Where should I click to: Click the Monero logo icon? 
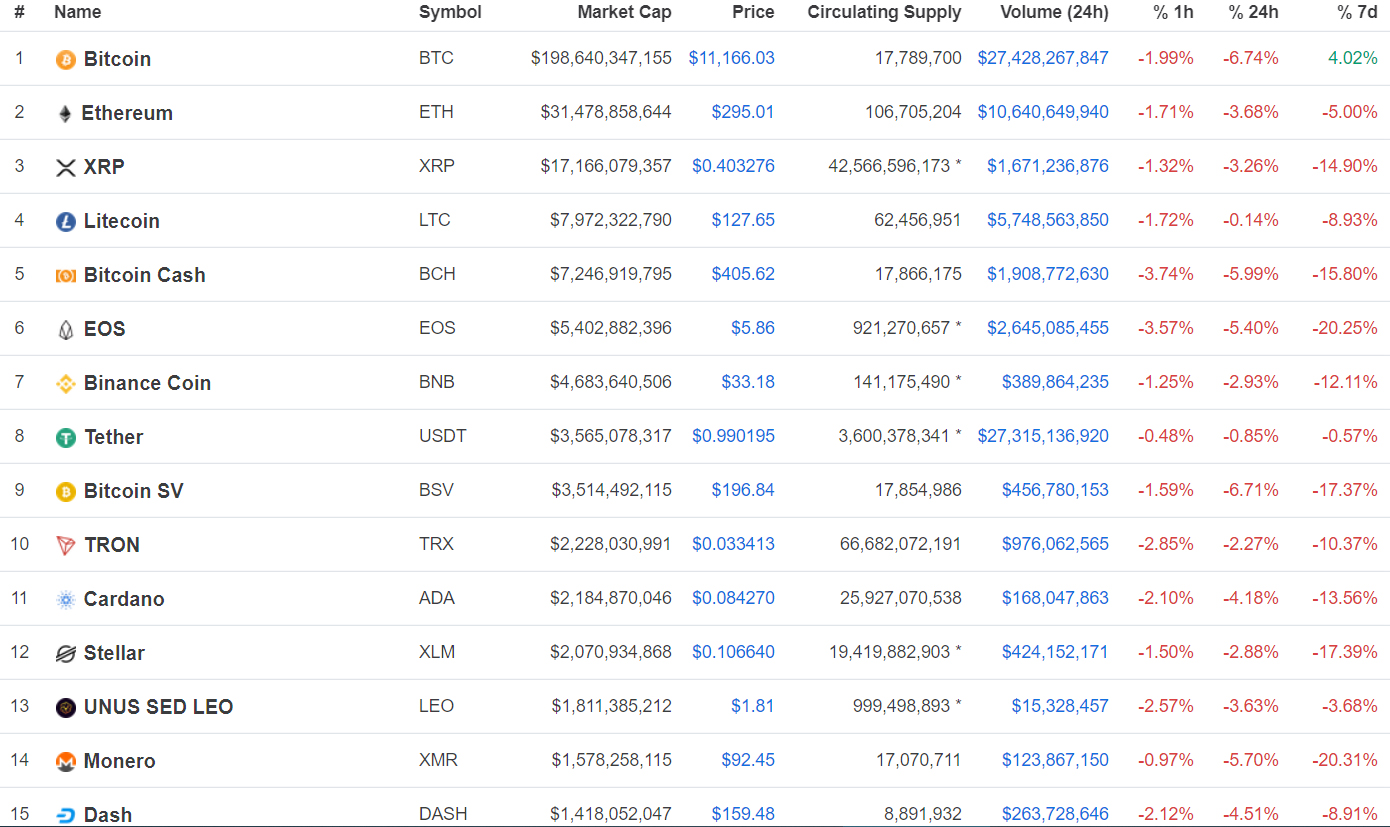[65, 762]
